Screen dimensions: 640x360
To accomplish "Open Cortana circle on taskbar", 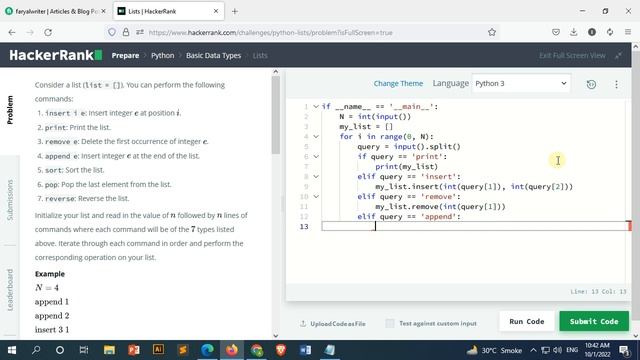I will pos(60,350).
